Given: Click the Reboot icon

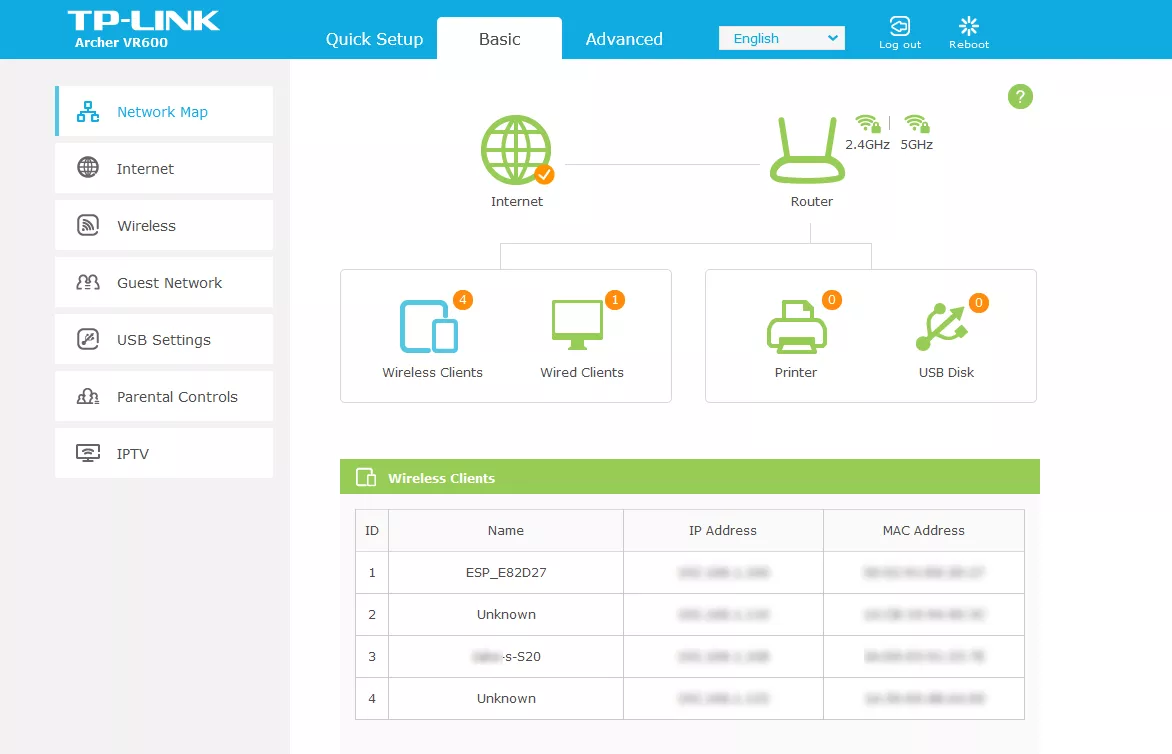Looking at the screenshot, I should (x=969, y=33).
